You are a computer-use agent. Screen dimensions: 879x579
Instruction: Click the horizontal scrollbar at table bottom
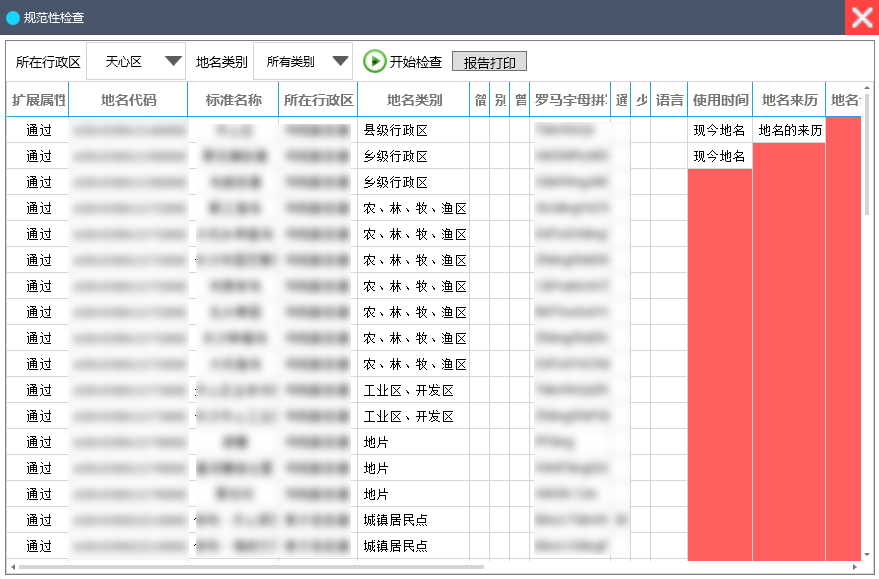pyautogui.click(x=250, y=567)
